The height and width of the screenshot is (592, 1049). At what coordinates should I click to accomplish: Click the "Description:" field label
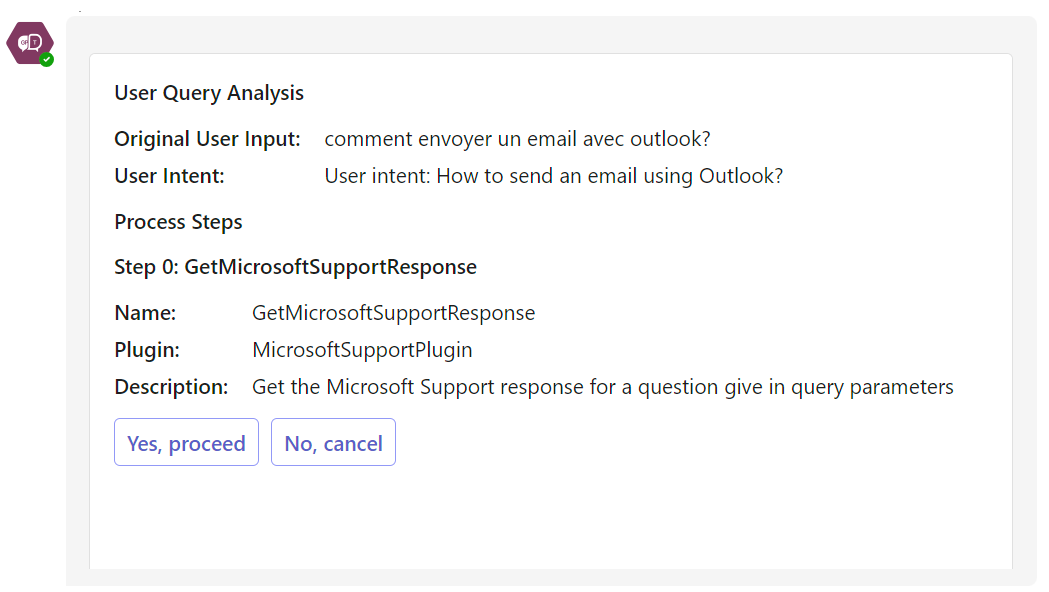click(171, 387)
